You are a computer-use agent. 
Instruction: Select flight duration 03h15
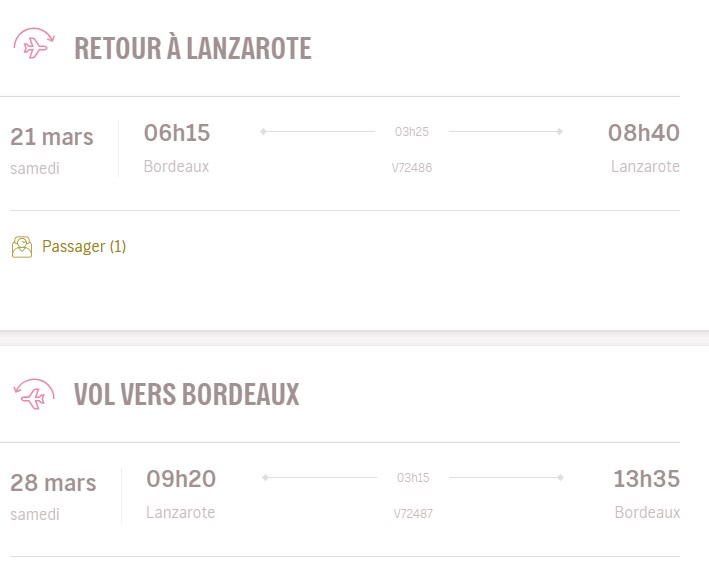(x=412, y=478)
